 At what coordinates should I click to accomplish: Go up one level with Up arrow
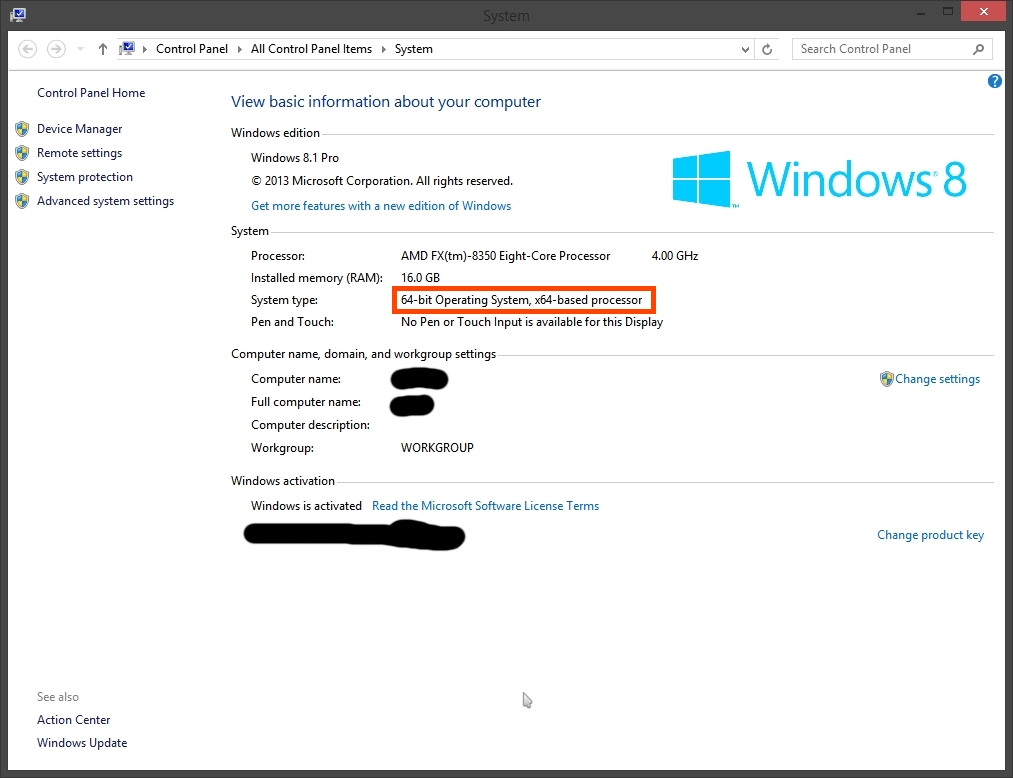(103, 49)
